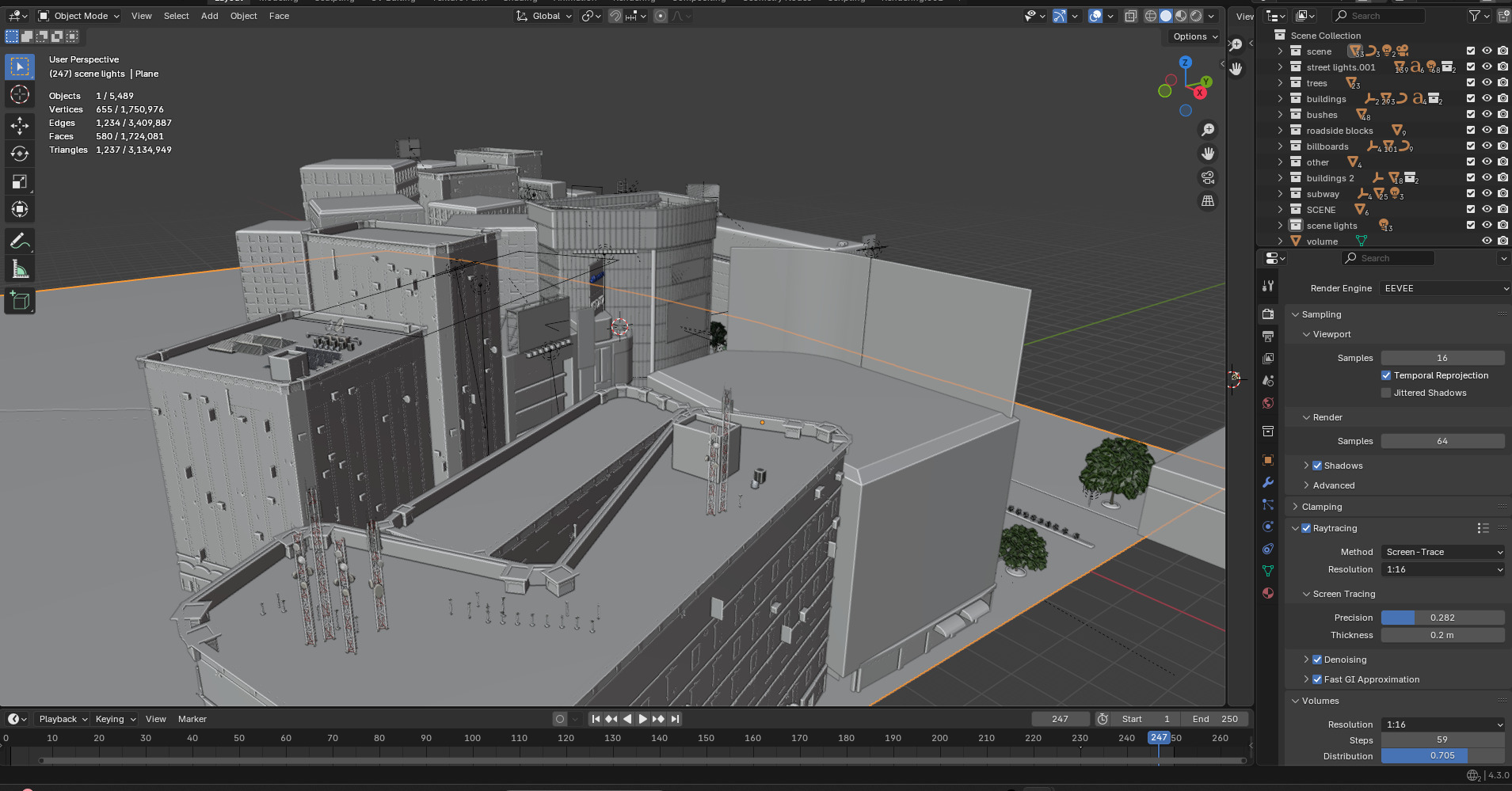Exclude the bushes collection checkbox
The image size is (1512, 791).
(x=1471, y=115)
